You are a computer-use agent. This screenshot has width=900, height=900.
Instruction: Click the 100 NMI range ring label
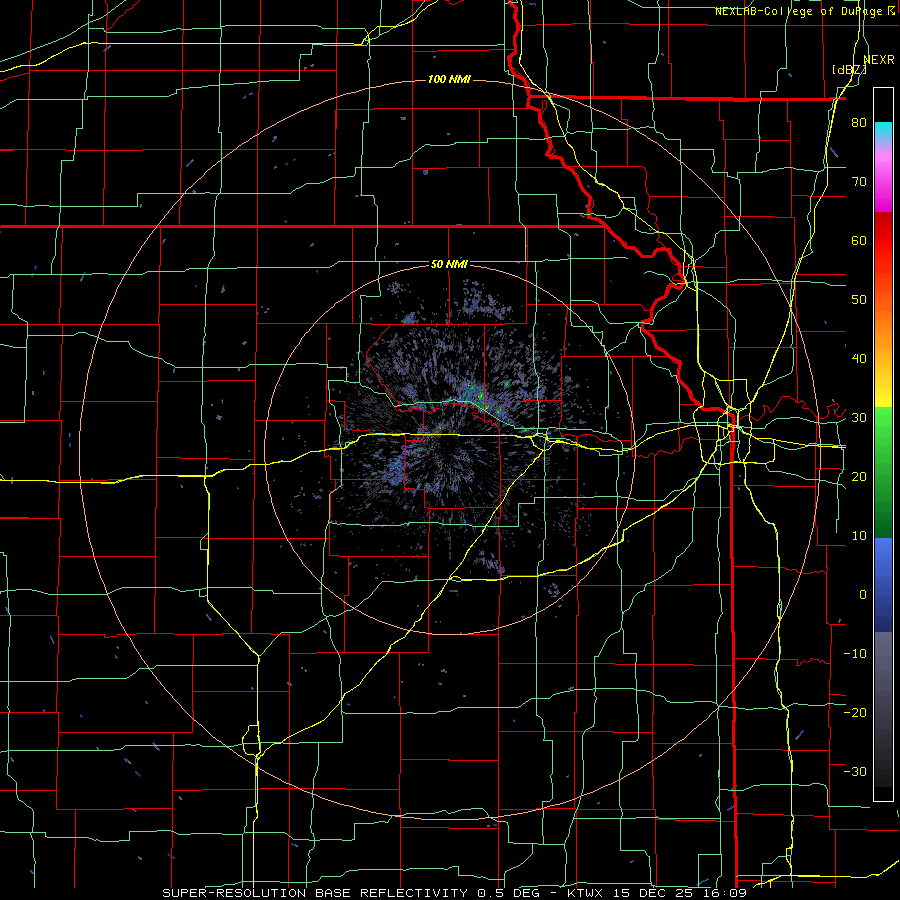click(x=449, y=79)
